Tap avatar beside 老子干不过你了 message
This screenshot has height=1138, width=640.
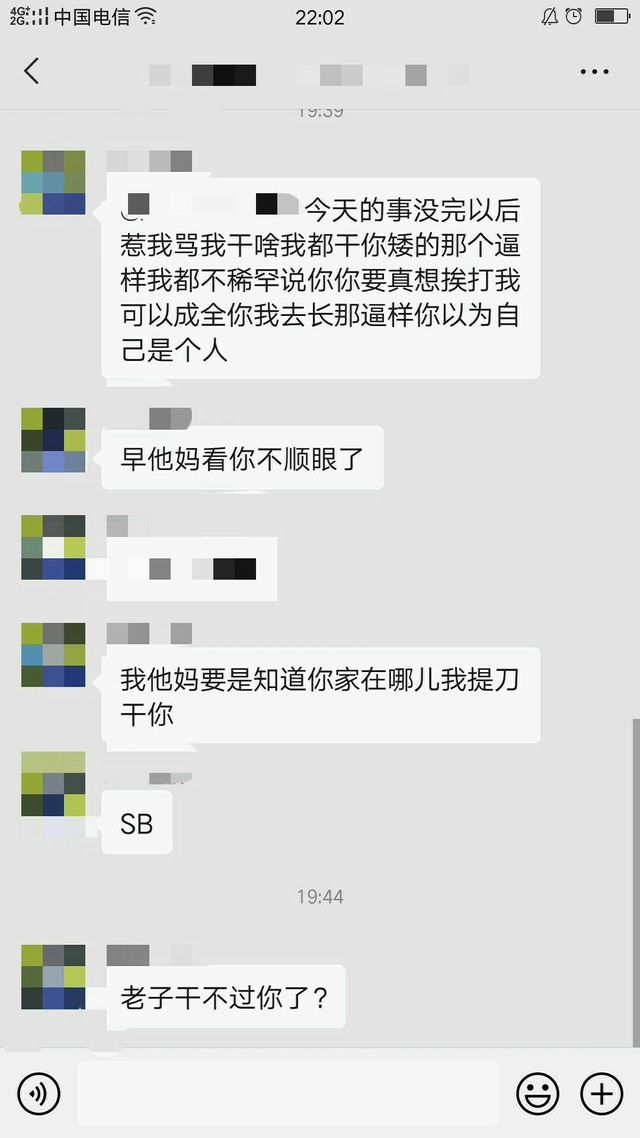coord(53,977)
